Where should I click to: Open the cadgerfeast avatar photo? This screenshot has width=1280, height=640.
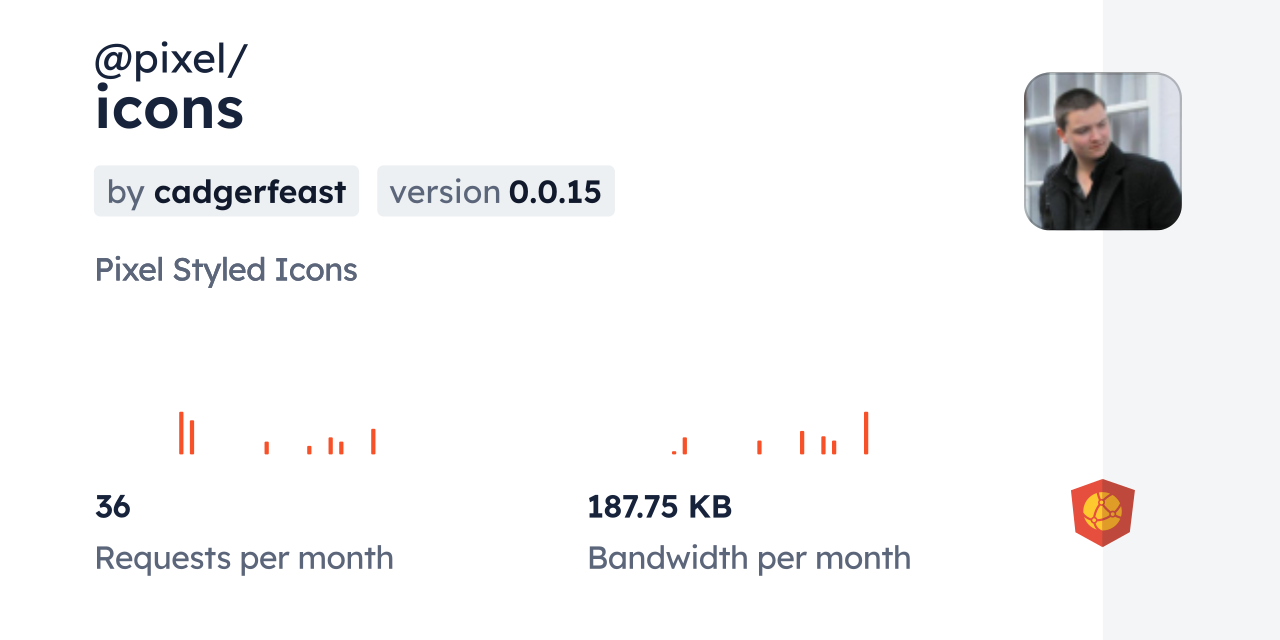(x=1102, y=151)
